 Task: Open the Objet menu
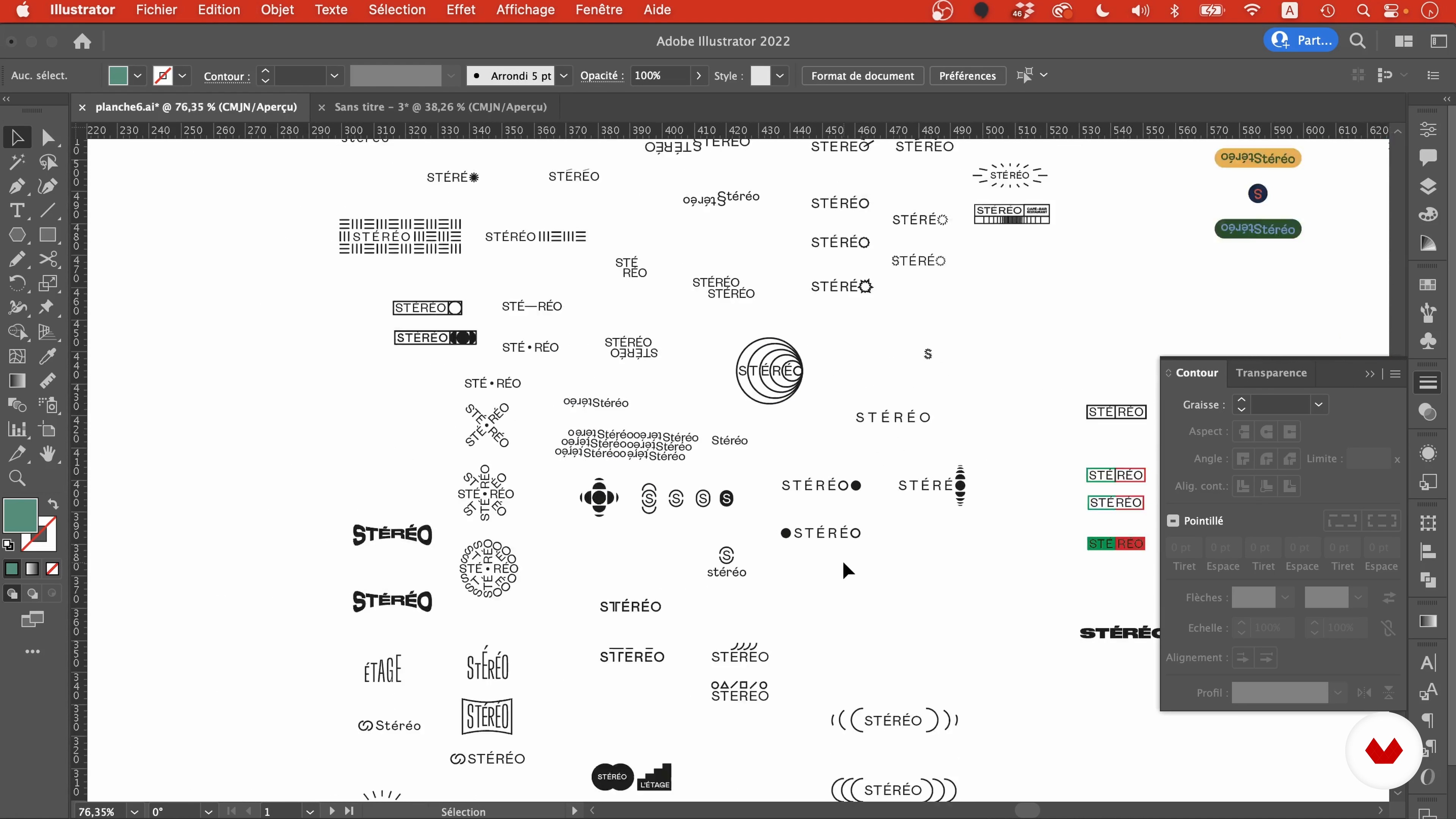(277, 9)
